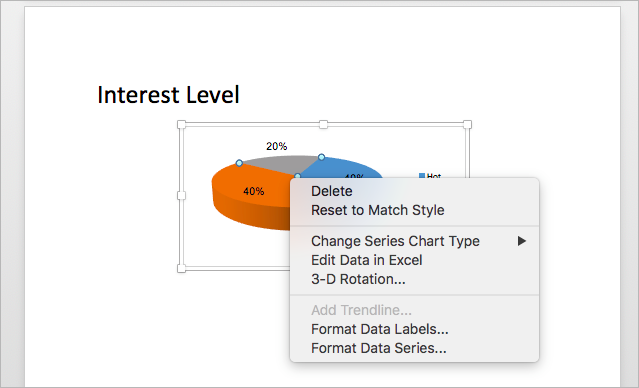This screenshot has width=639, height=388.
Task: Click the 40% label on orange slice
Action: 253,191
